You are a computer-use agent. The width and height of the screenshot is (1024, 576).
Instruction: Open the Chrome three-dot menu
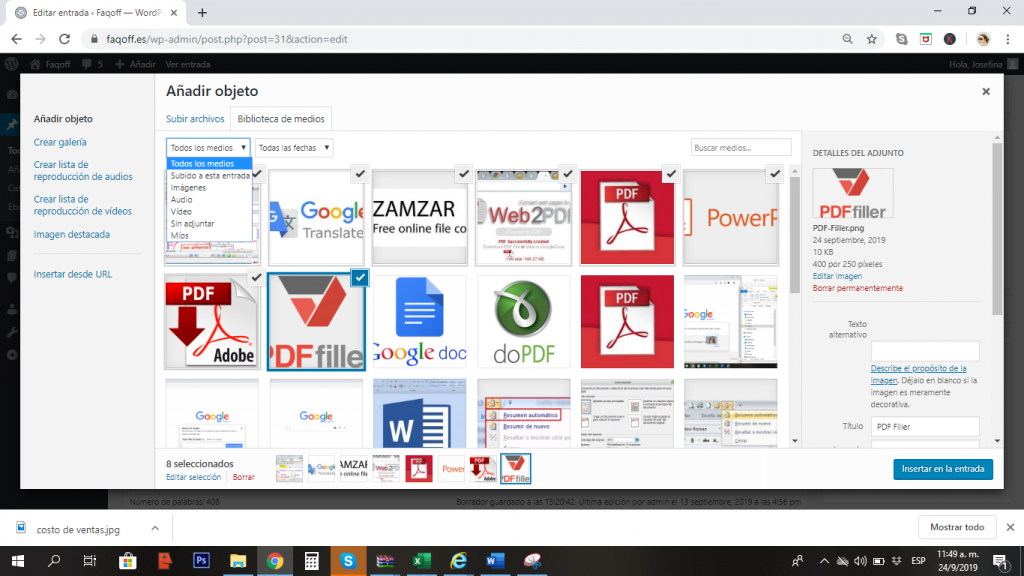1008,39
